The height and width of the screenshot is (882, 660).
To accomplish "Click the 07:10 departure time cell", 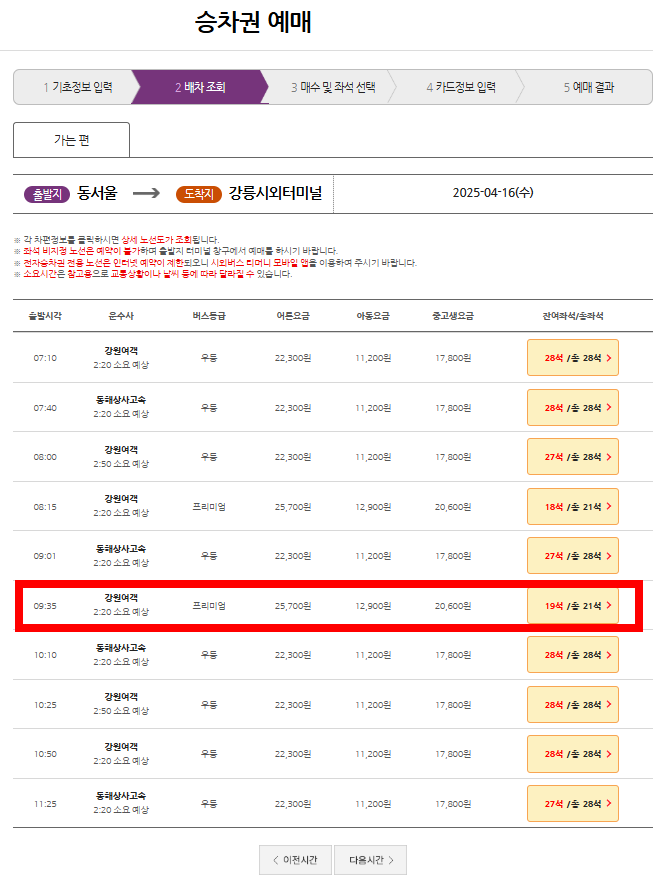I will [45, 358].
